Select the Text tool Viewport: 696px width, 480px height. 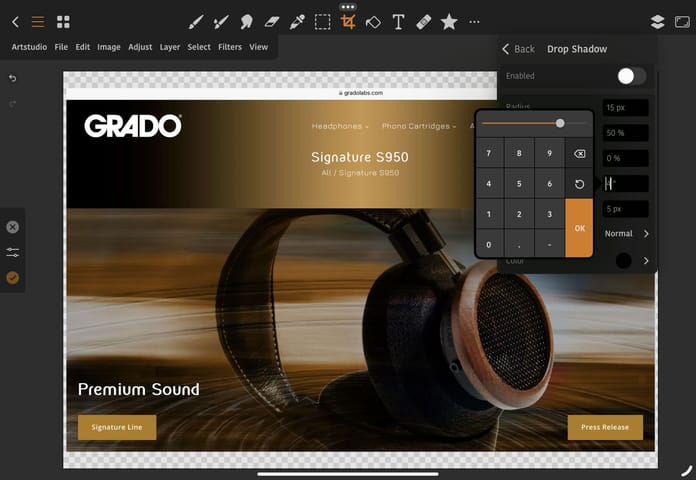pyautogui.click(x=398, y=22)
